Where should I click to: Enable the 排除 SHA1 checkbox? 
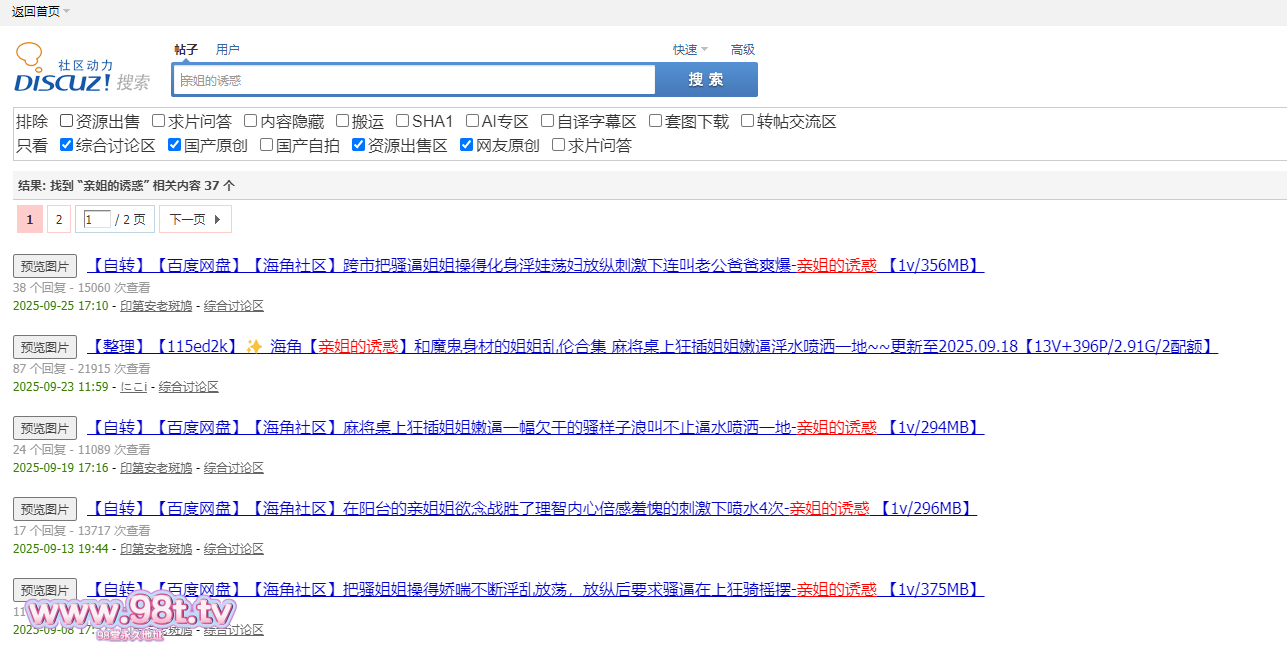point(403,121)
